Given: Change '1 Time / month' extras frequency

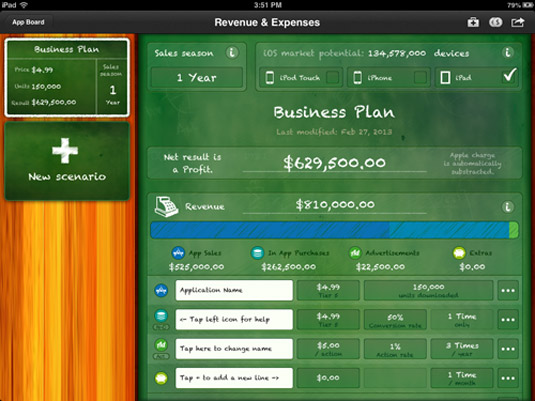Looking at the screenshot, I should (x=462, y=378).
